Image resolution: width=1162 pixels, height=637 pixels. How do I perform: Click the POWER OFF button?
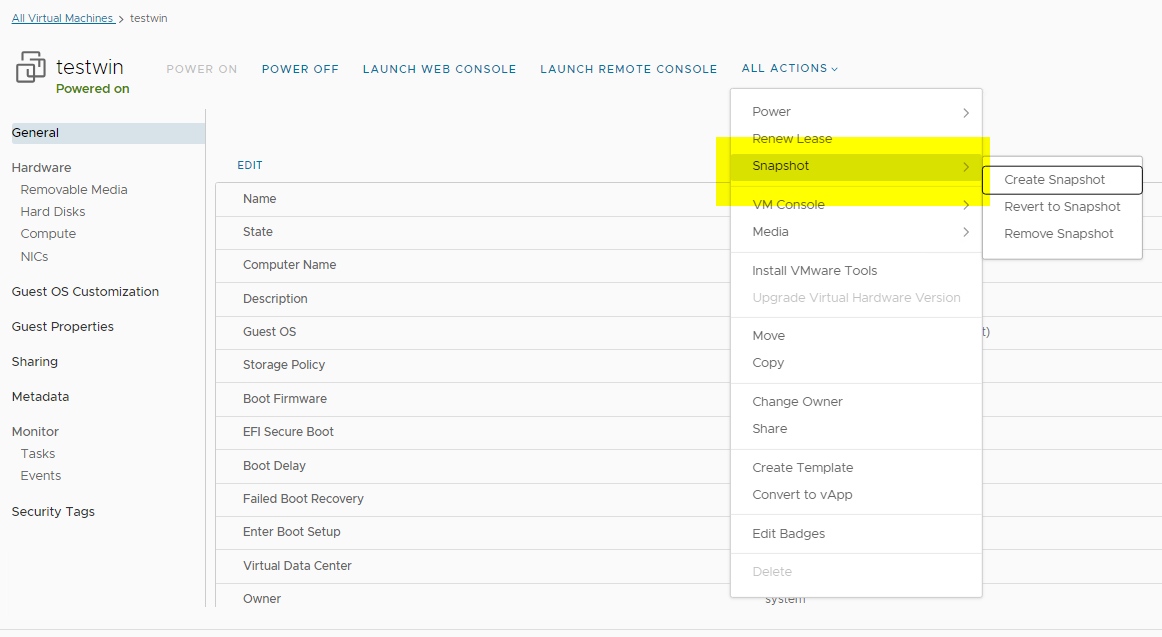point(300,69)
